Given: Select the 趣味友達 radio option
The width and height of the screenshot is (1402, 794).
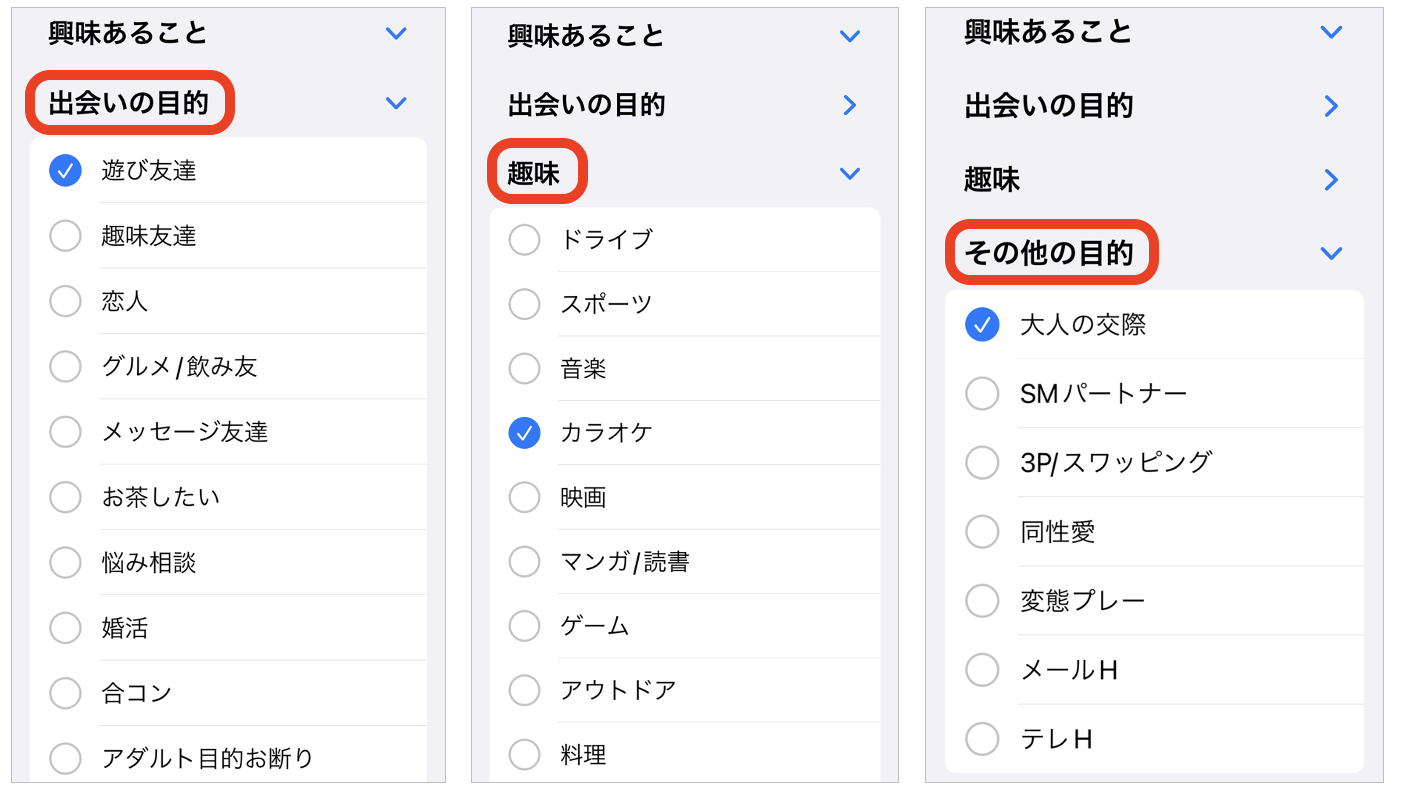Looking at the screenshot, I should pyautogui.click(x=65, y=236).
